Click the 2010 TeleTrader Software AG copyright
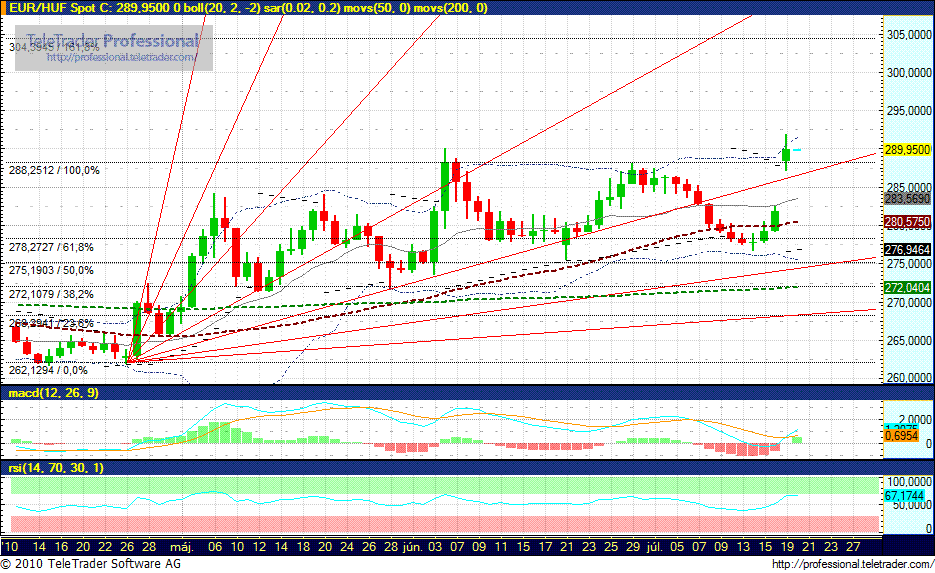Screen dimensions: 935x573 (x=91, y=564)
